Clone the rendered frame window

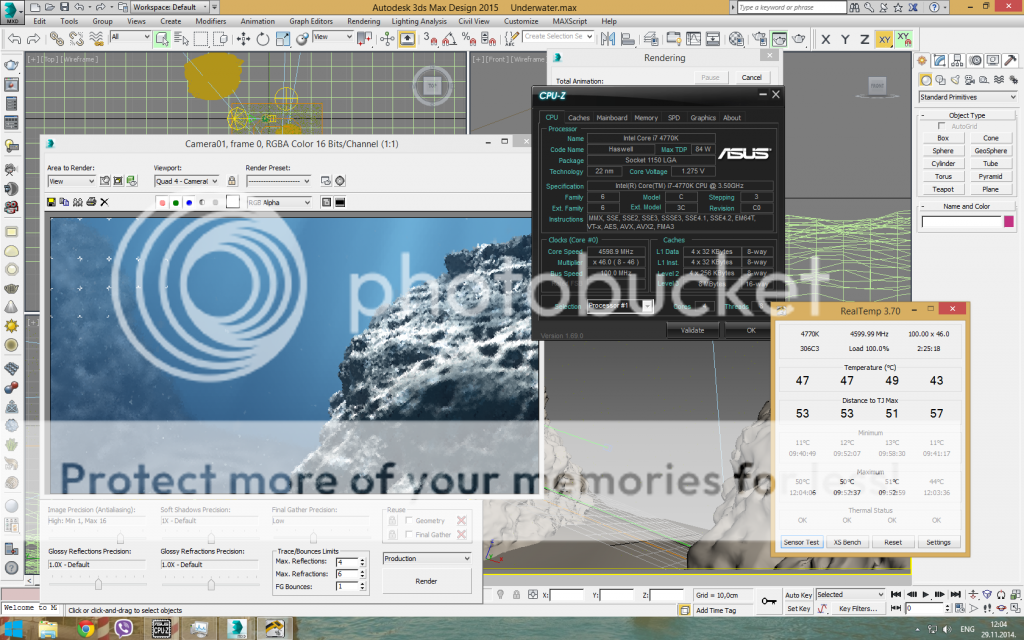coord(78,202)
